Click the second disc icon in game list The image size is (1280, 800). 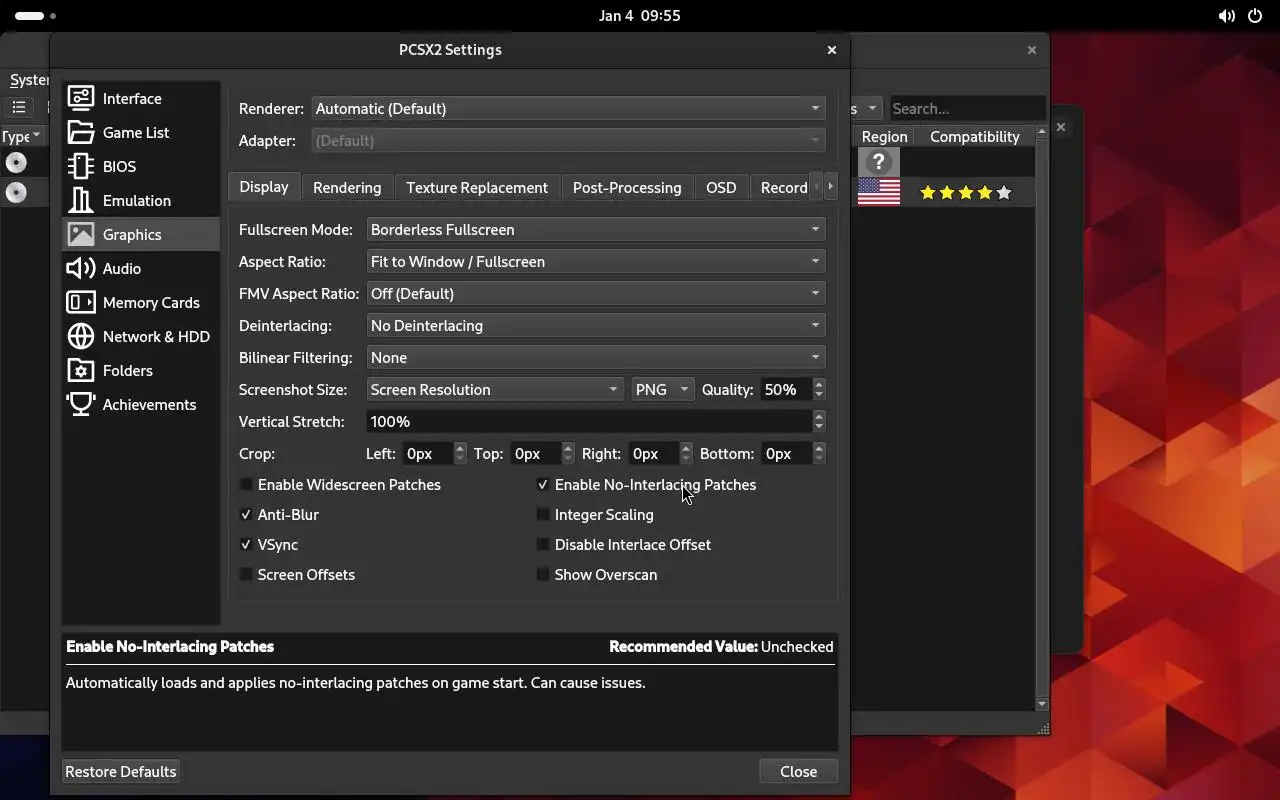pyautogui.click(x=16, y=192)
